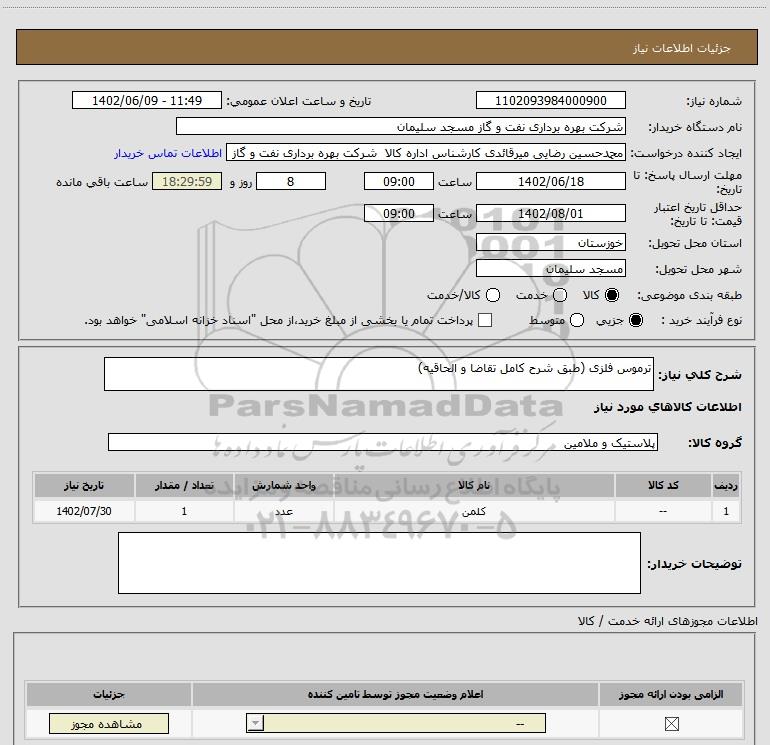770x745 pixels.
Task: Click the response deadline date field
Action: 550,181
